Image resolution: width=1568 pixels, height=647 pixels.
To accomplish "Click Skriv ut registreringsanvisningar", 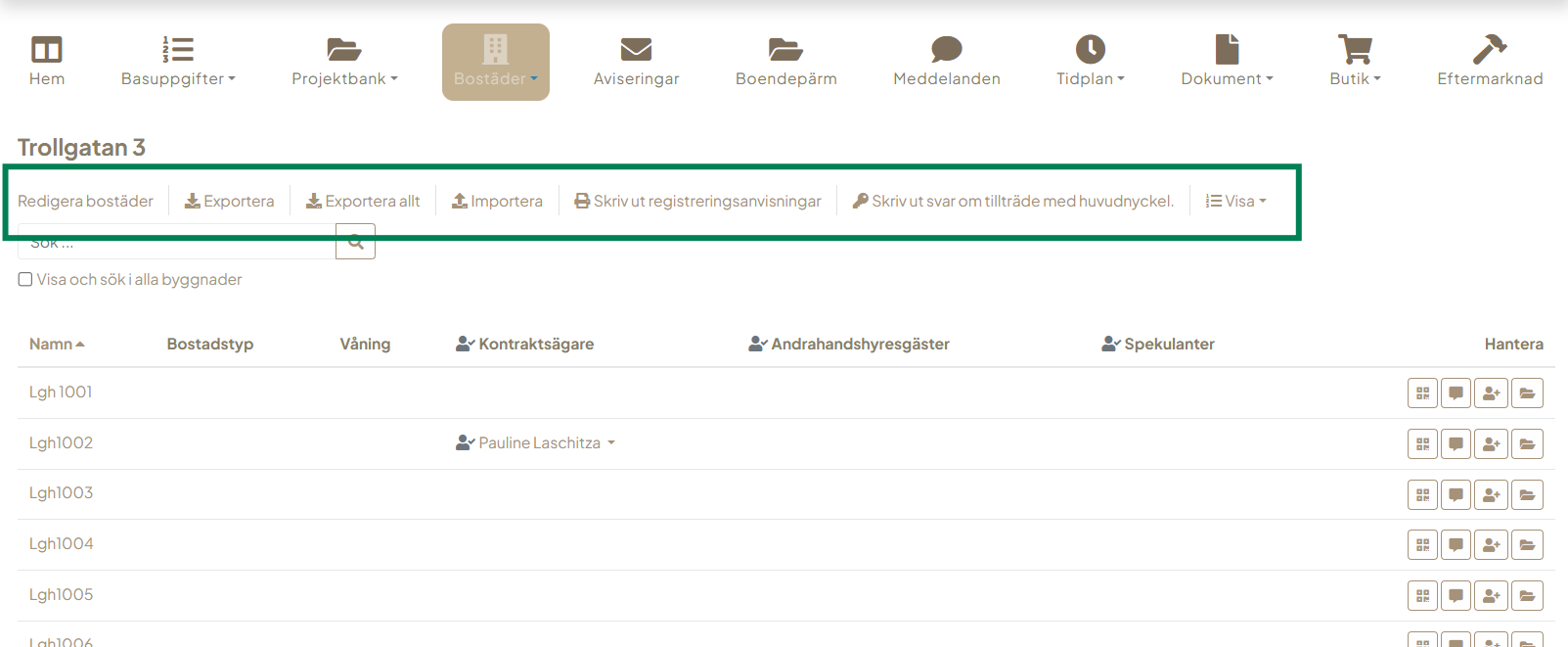I will [x=697, y=201].
